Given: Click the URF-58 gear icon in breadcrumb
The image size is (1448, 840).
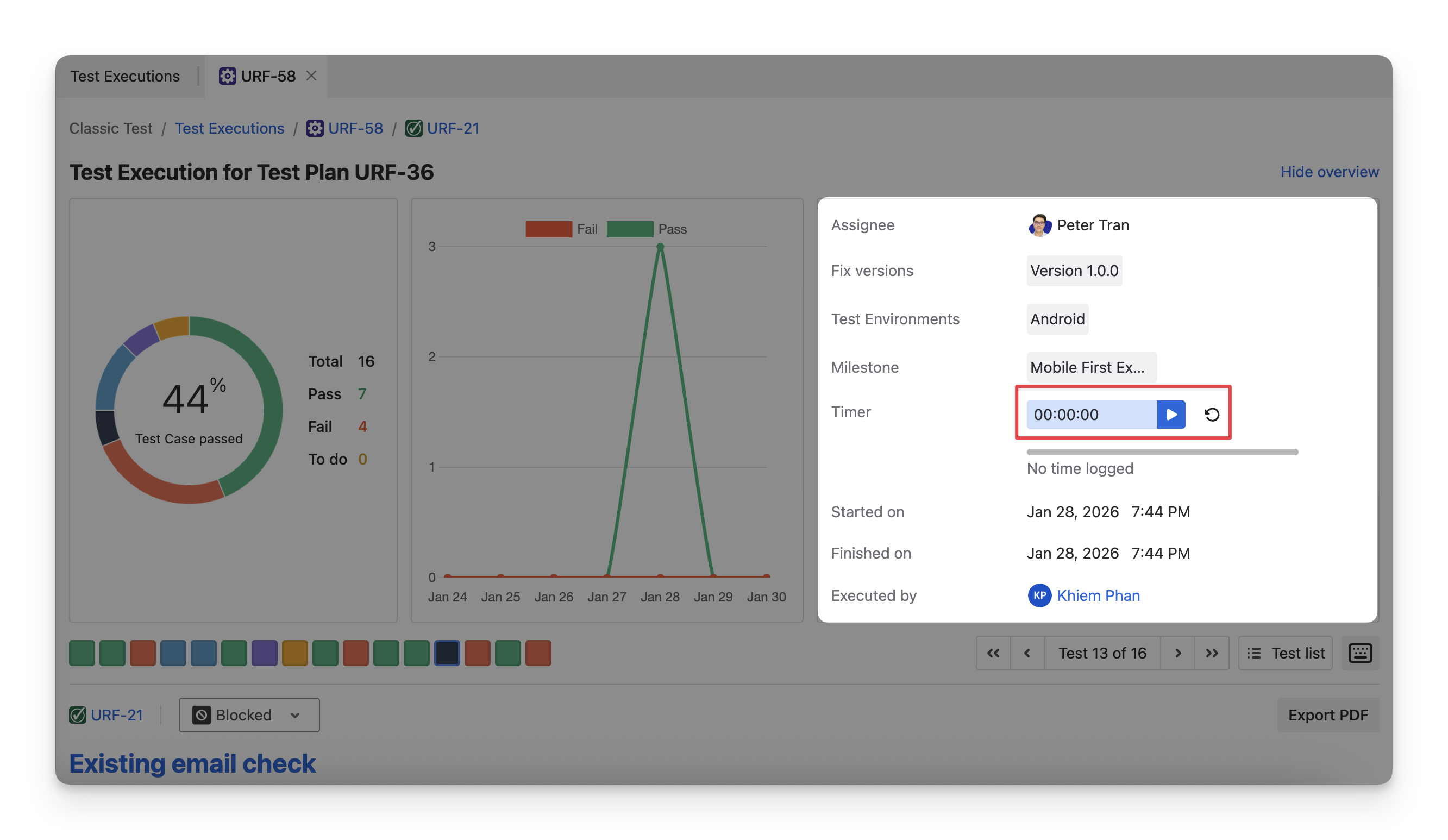Looking at the screenshot, I should [315, 128].
